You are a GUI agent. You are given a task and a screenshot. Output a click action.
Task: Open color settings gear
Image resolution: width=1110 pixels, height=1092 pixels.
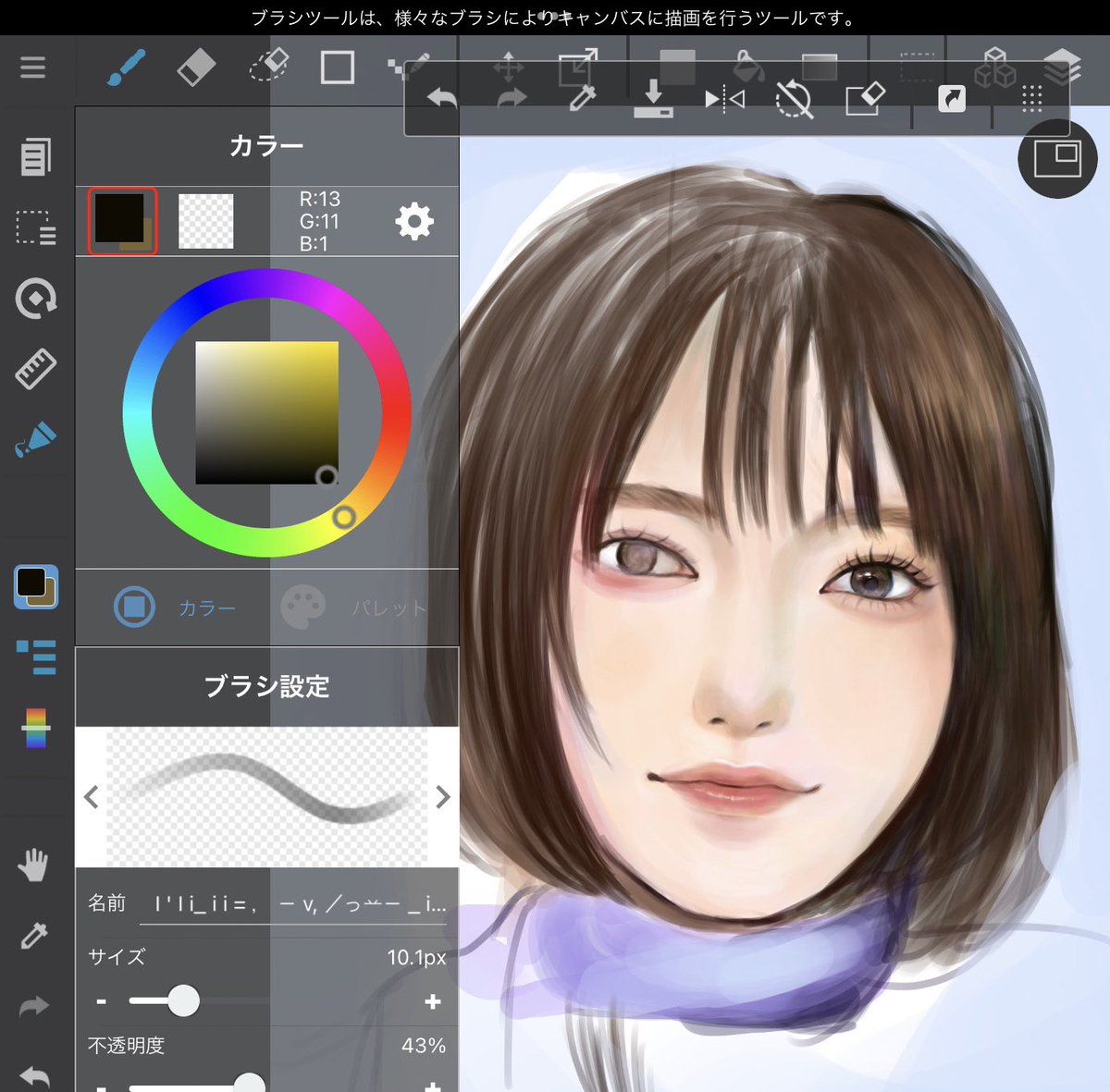pos(413,222)
